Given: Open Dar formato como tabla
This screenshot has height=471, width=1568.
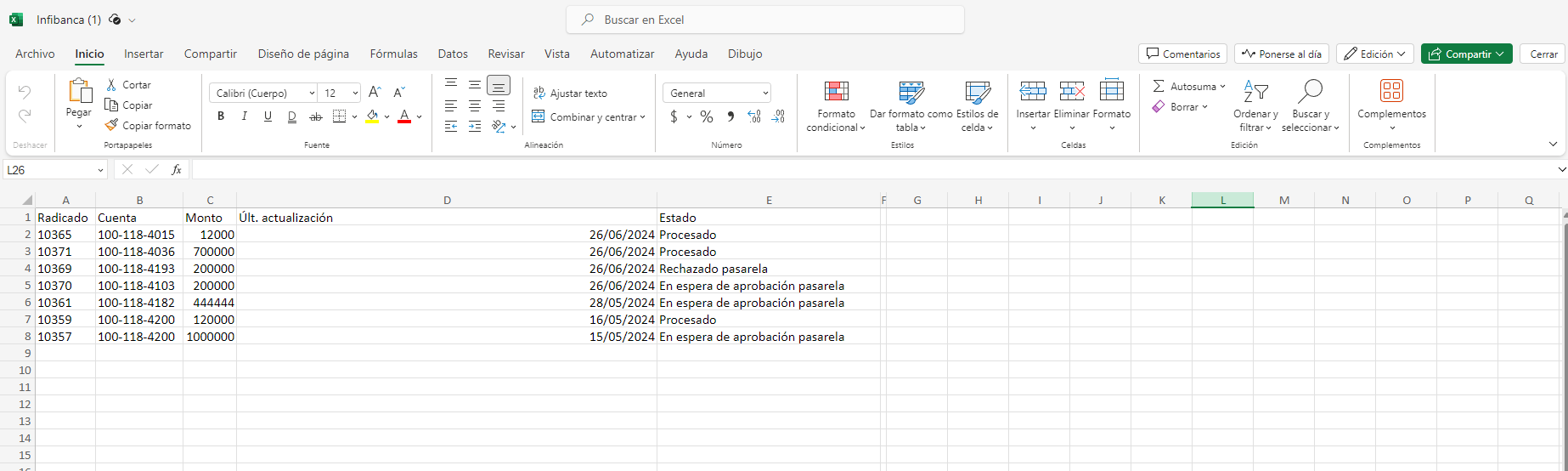Looking at the screenshot, I should coord(911,105).
